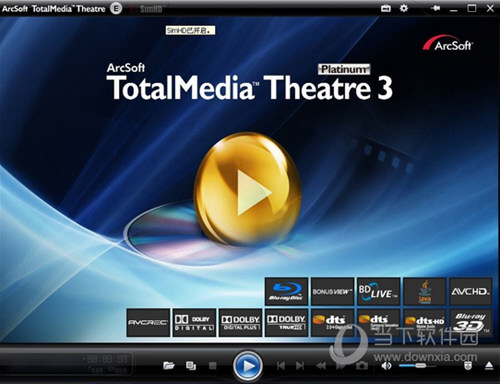Image resolution: width=500 pixels, height=384 pixels.
Task: Open the toolbox icon in the title bar
Action: [x=386, y=8]
